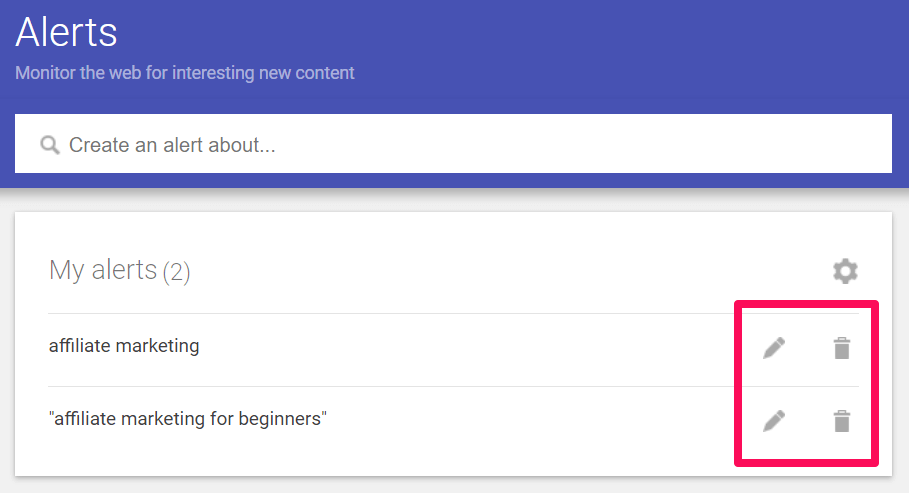Viewport: 909px width, 493px height.
Task: Click the alert count "(2)"
Action: pos(176,271)
